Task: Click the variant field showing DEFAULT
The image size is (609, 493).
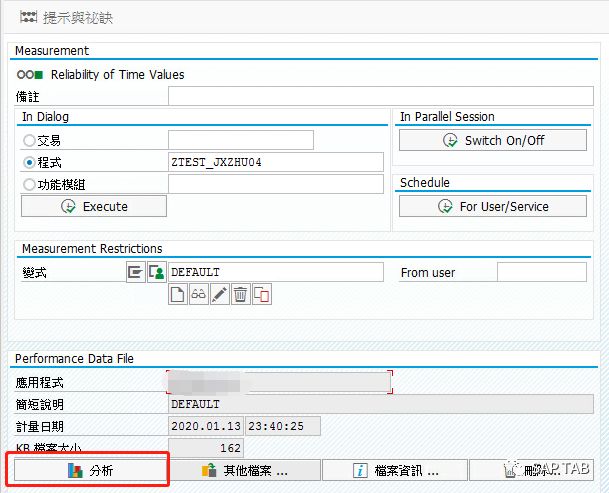Action: pyautogui.click(x=276, y=272)
